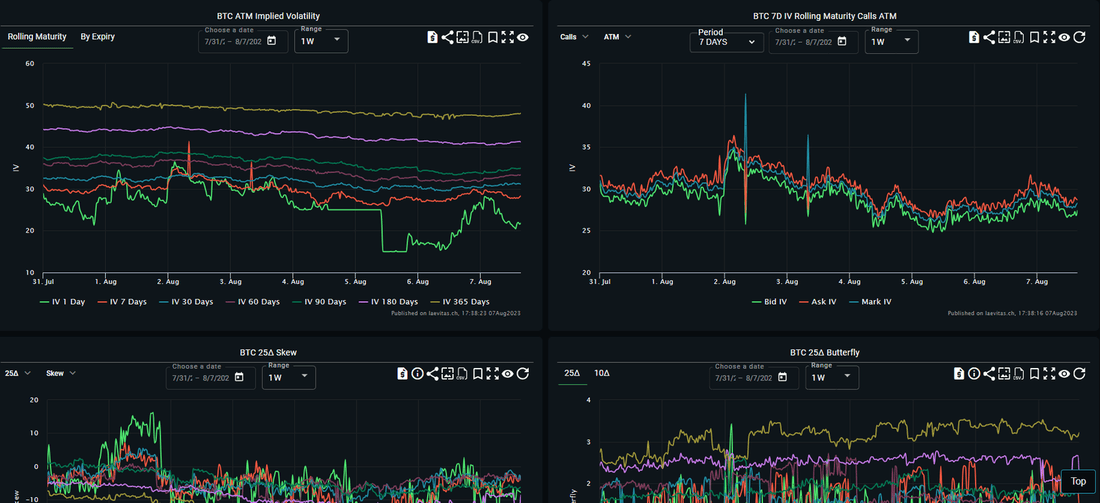Image resolution: width=1100 pixels, height=503 pixels.
Task: Select the 10Δ tab in Butterfly panel
Action: coord(601,373)
